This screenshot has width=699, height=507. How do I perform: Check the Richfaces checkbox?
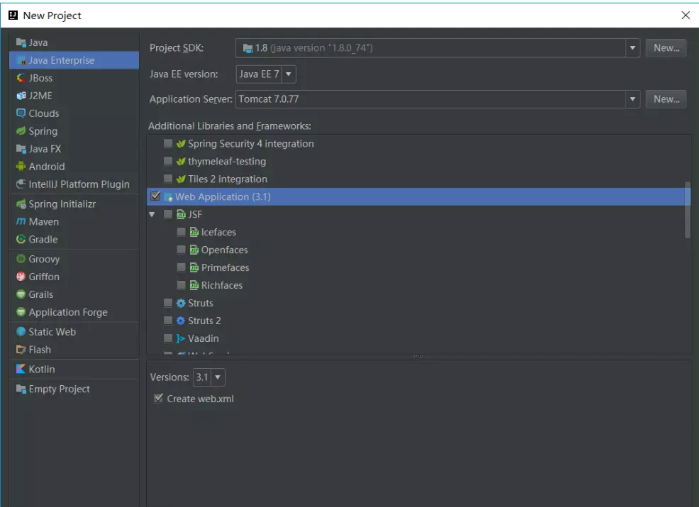tap(181, 285)
